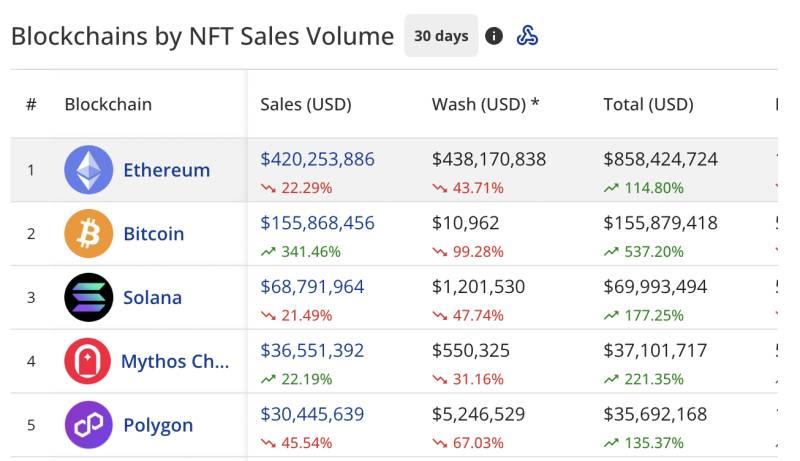Click Solana sales value $68,791,964
Viewport: 800px width, 461px height.
(312, 287)
